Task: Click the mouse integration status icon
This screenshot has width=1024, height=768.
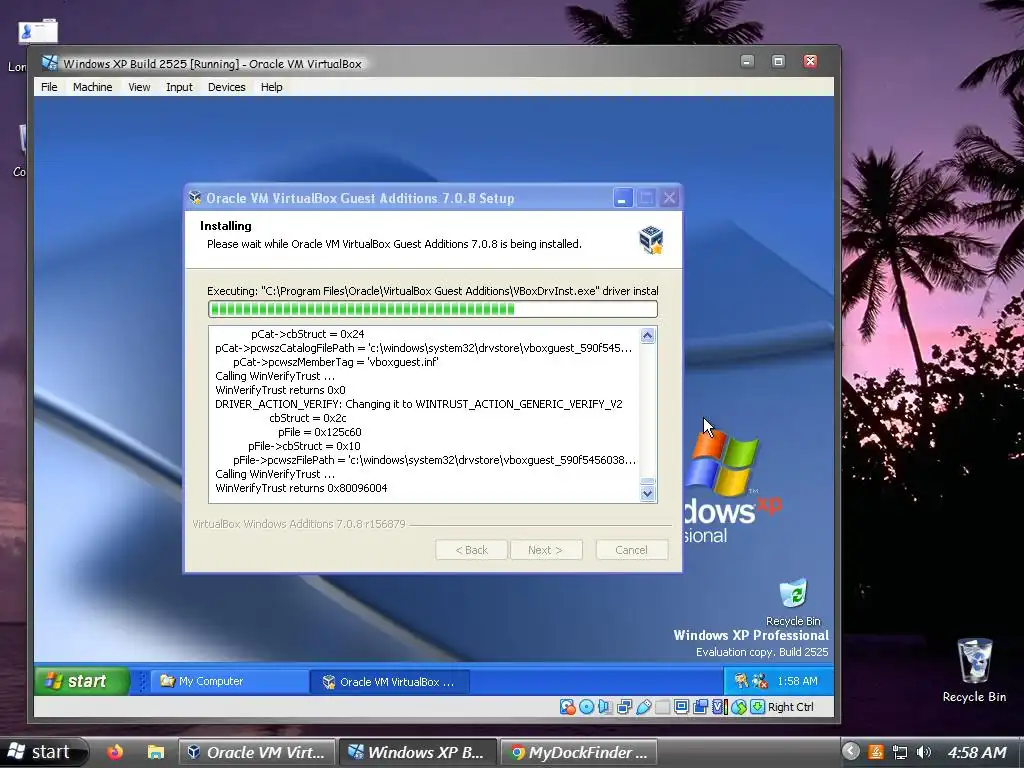Action: [739, 707]
